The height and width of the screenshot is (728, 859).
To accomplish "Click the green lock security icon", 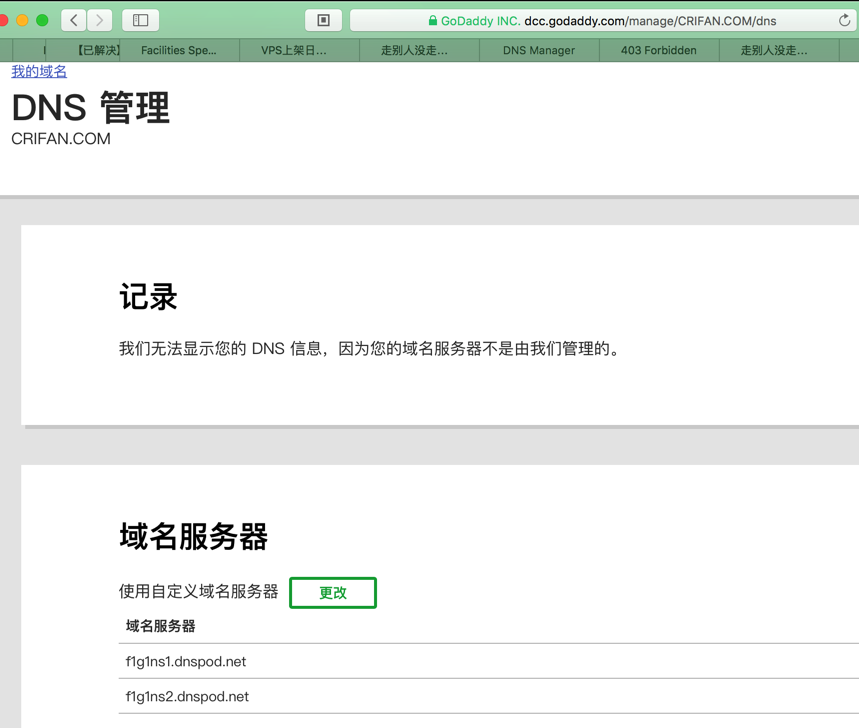I will tap(433, 21).
